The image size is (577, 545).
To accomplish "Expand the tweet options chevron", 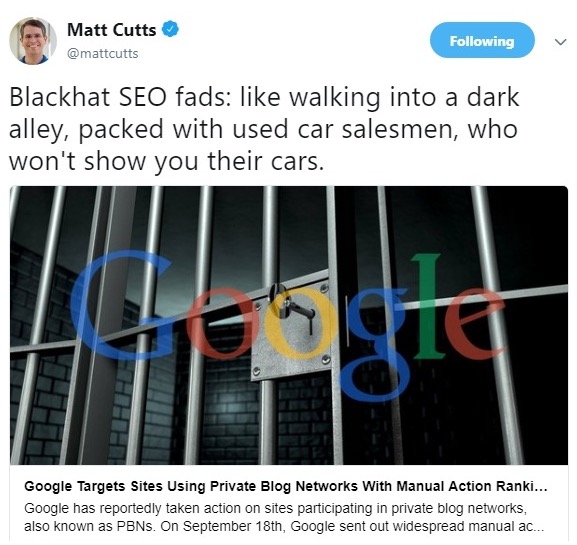I will [560, 42].
